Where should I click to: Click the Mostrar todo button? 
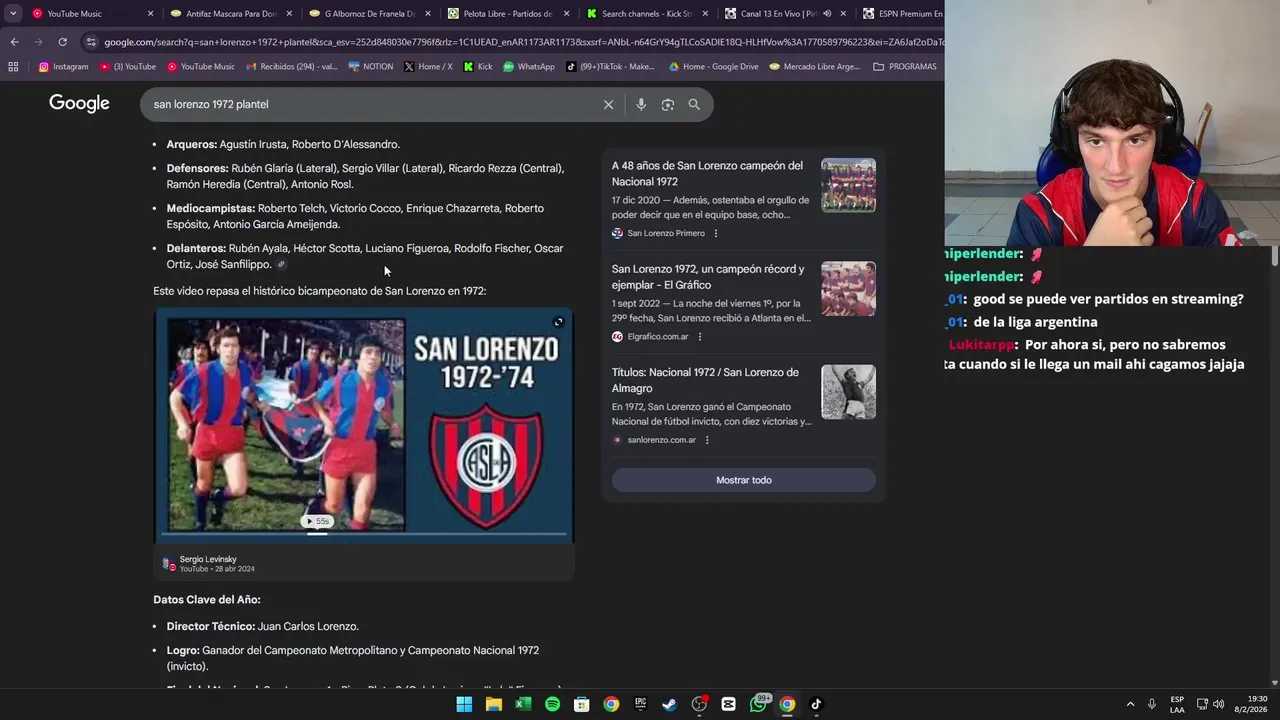[x=744, y=480]
